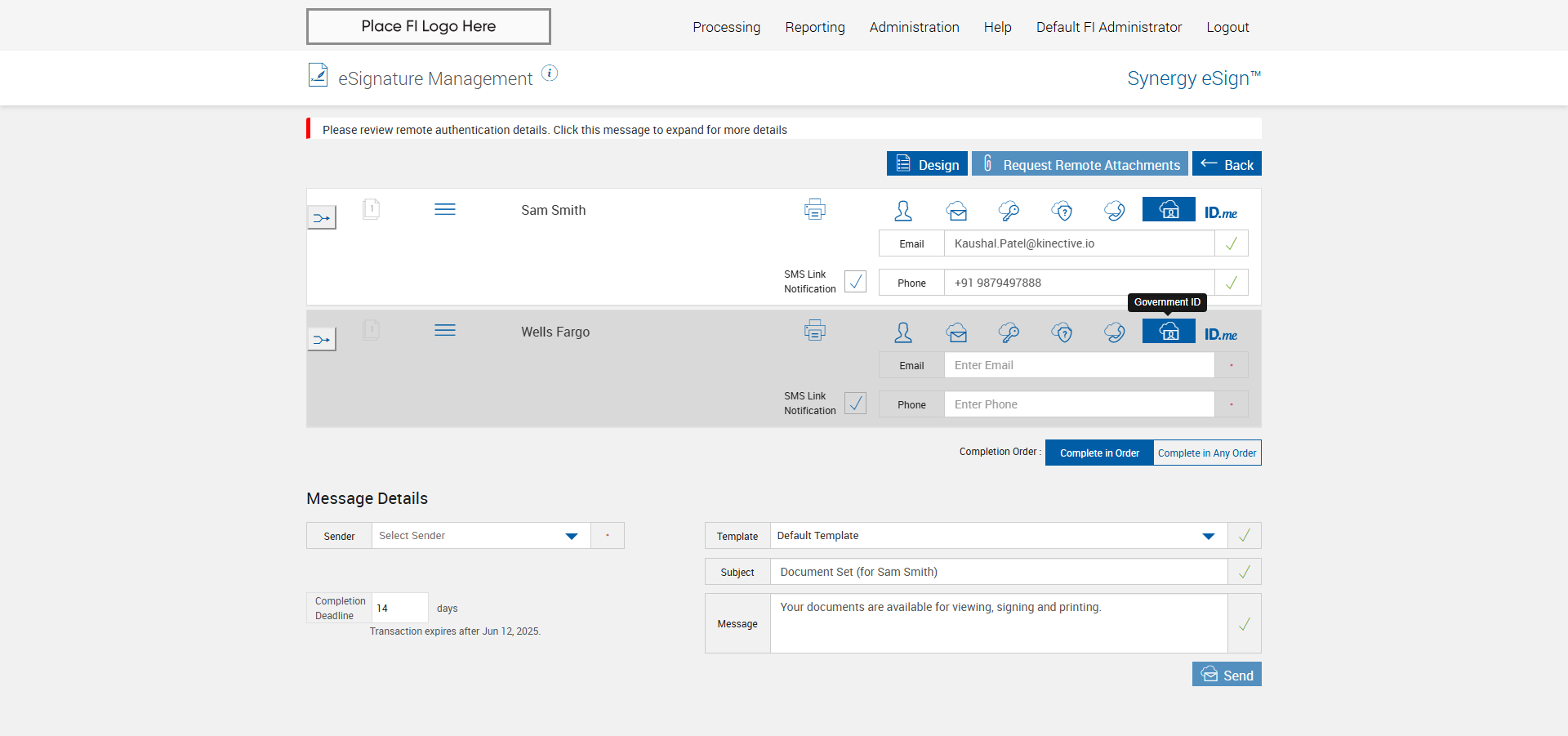The width and height of the screenshot is (1568, 736).
Task: Select in-person signer icon for Sam Smith
Action: (x=903, y=211)
